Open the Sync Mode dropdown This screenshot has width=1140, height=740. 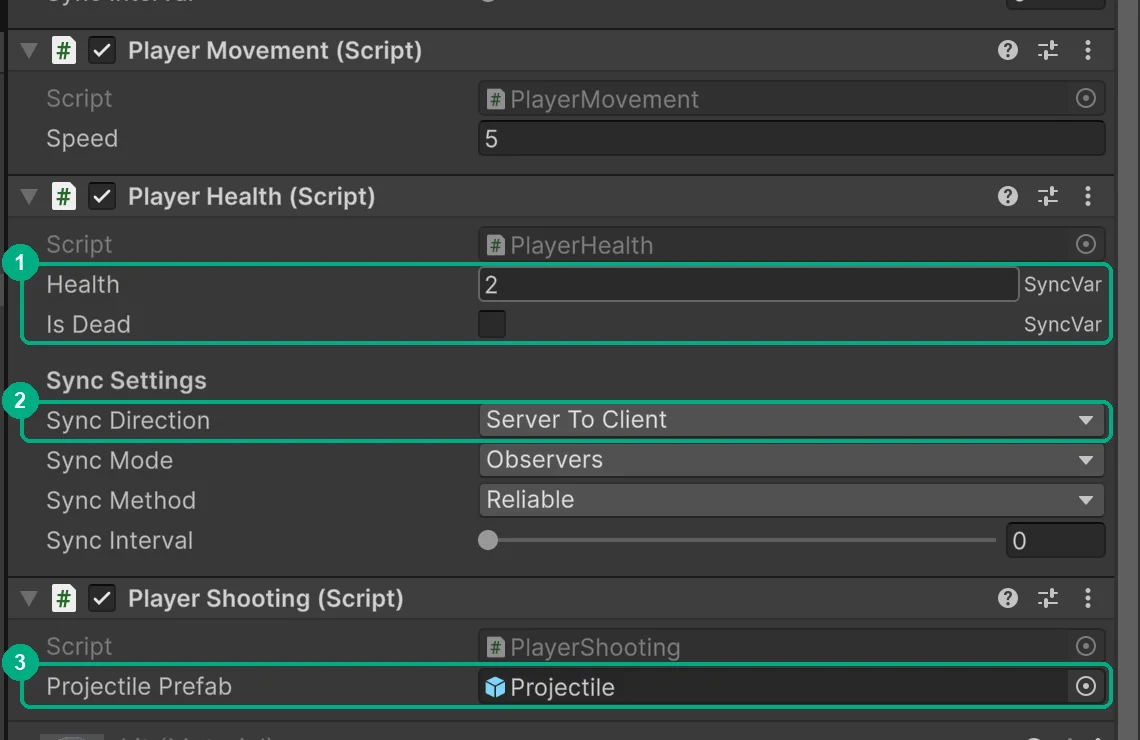click(791, 460)
